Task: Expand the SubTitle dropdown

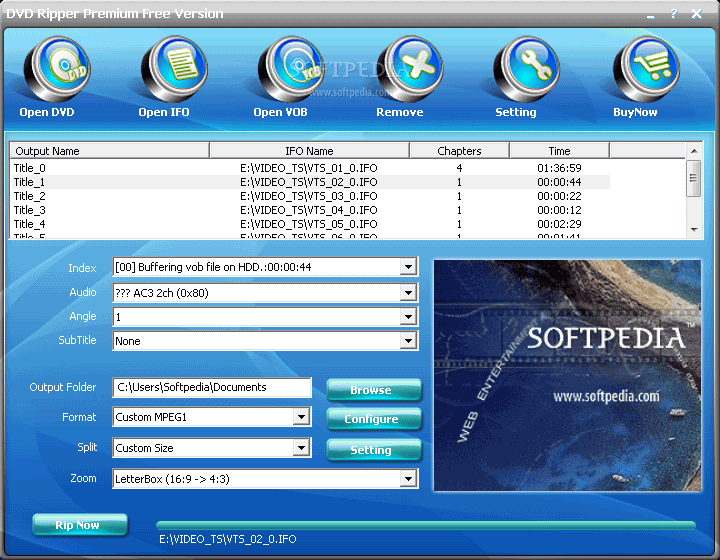Action: 408,341
